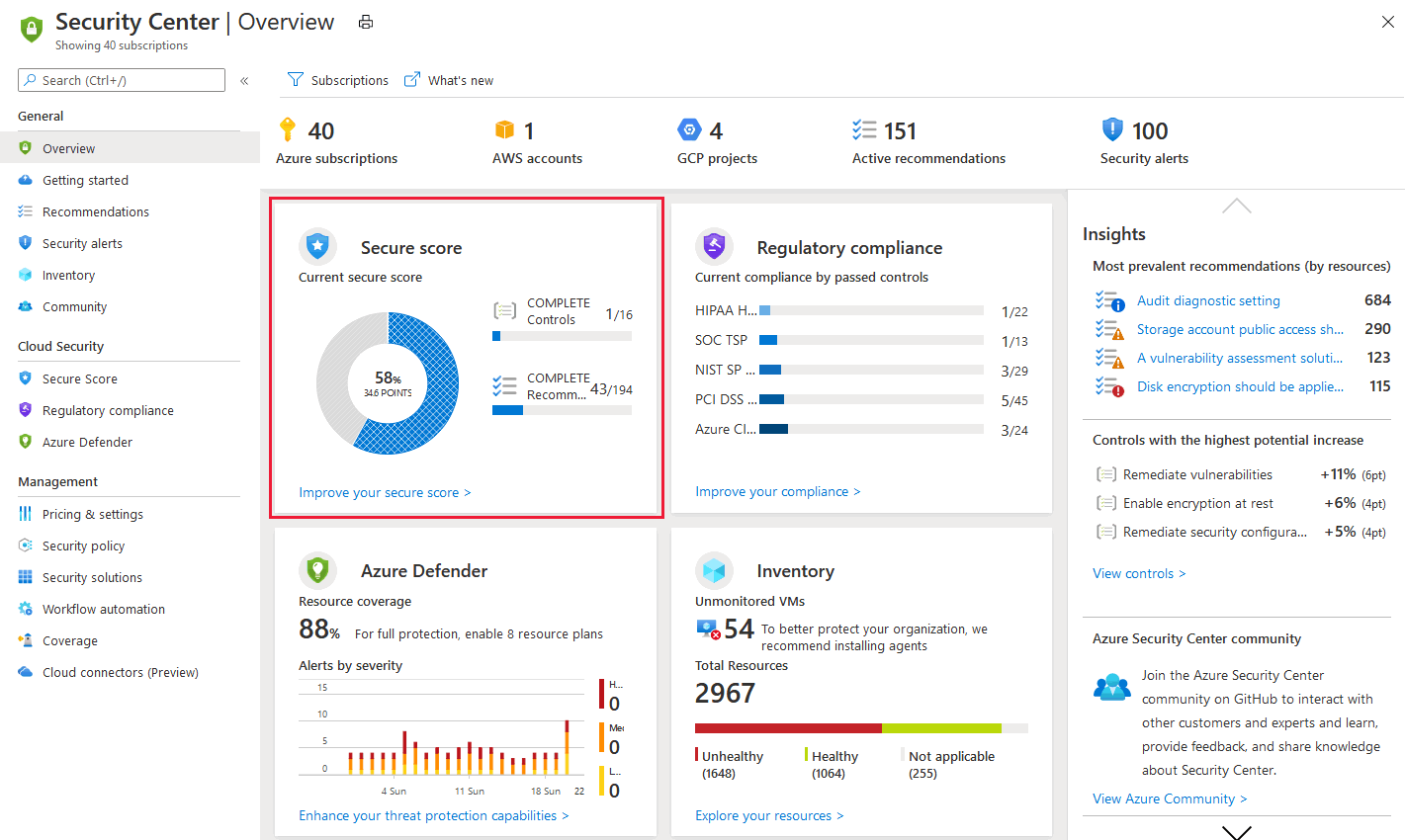Open the Recommendations section in the sidebar
Screen dimensions: 1405x840
(x=94, y=211)
